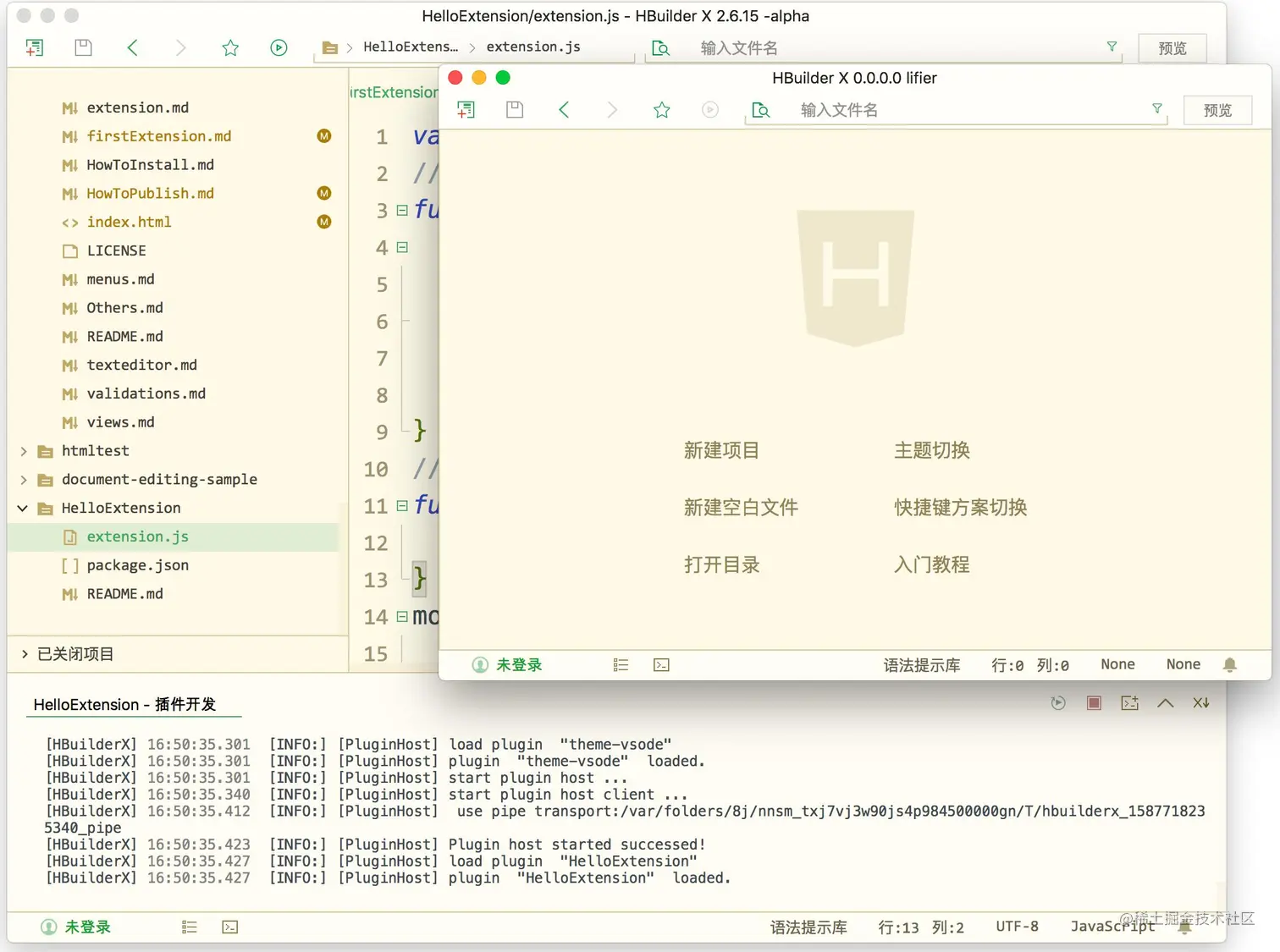Stop plugin run with red square icon
This screenshot has height=952, width=1280.
[x=1094, y=703]
